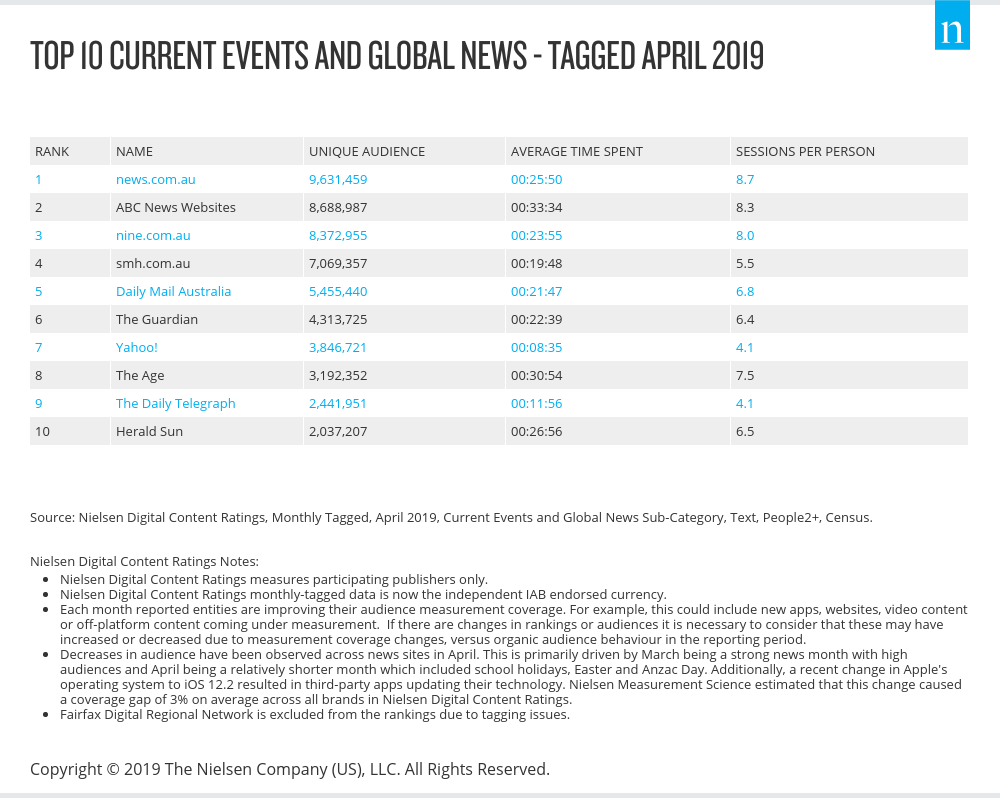Select the 4.1 sessions value for The Daily Telegraph
This screenshot has width=1000, height=798.
[745, 404]
